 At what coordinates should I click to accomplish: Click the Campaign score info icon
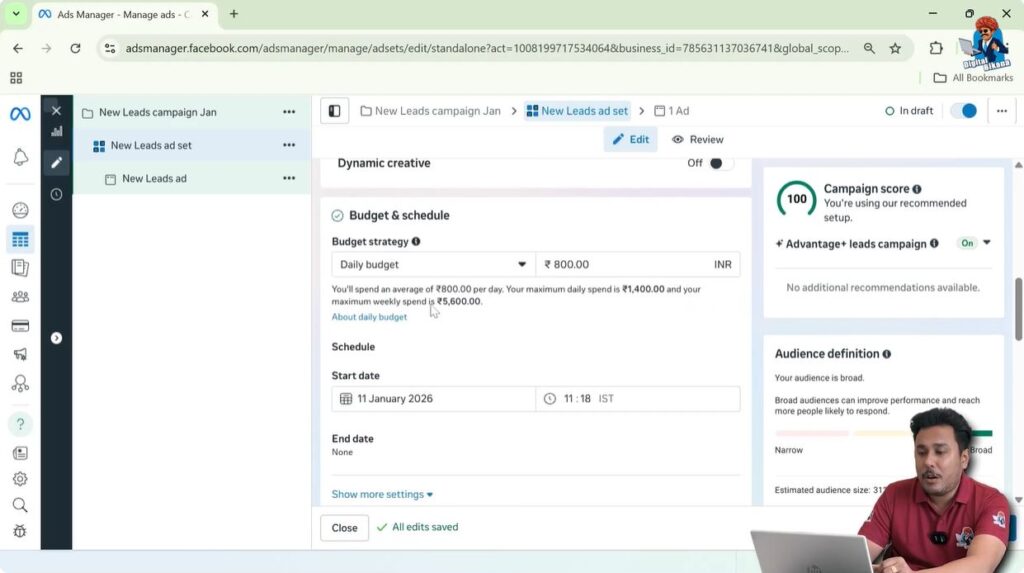point(917,189)
